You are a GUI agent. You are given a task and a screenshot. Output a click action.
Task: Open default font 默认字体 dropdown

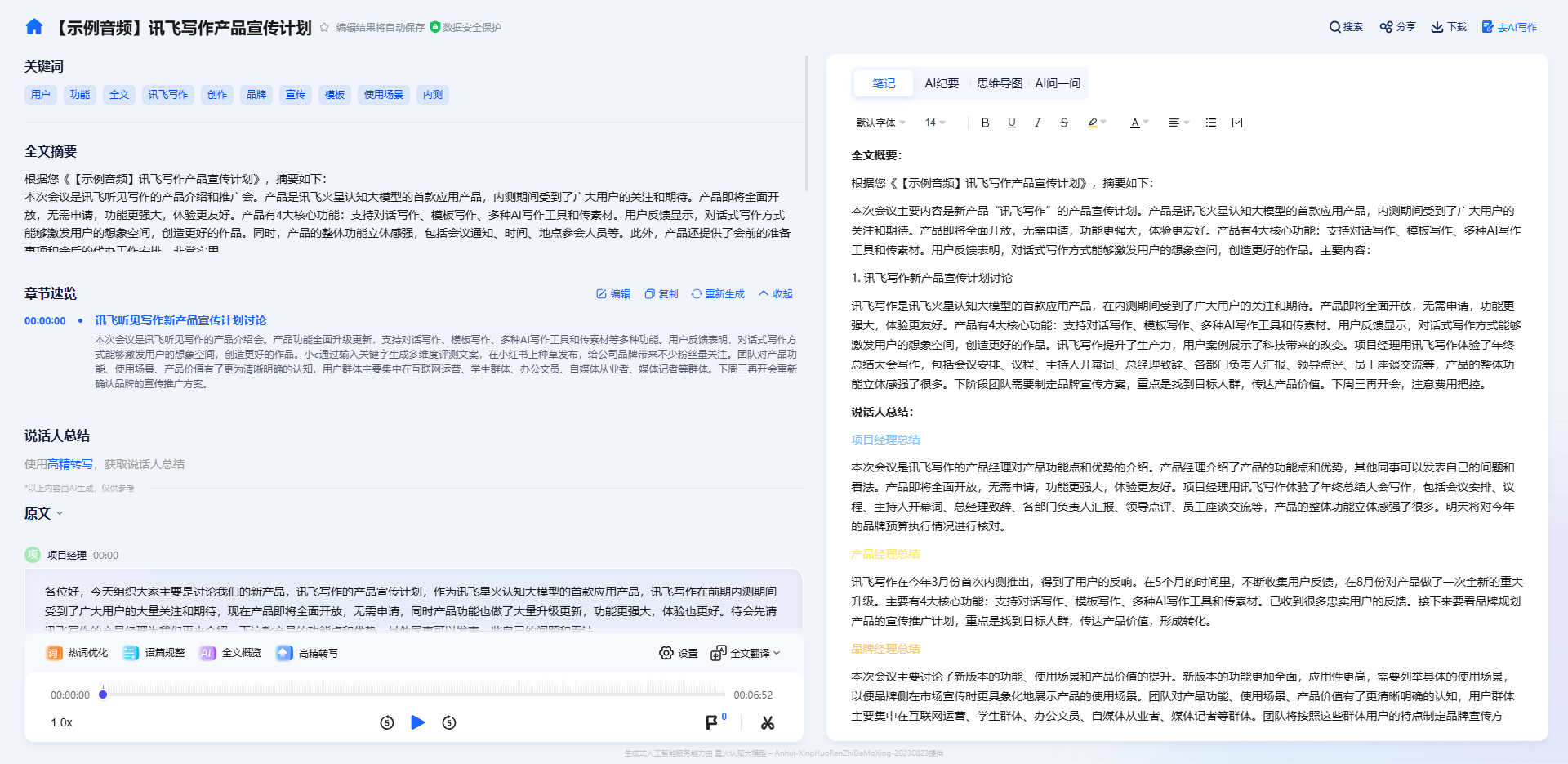pyautogui.click(x=880, y=123)
